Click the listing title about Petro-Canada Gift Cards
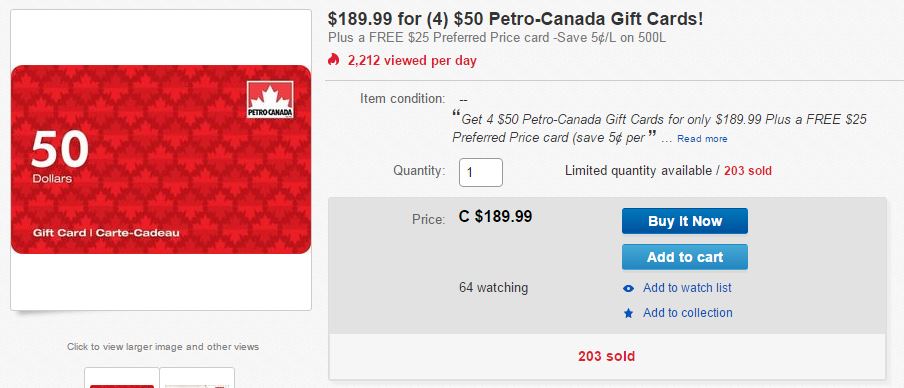 point(515,19)
